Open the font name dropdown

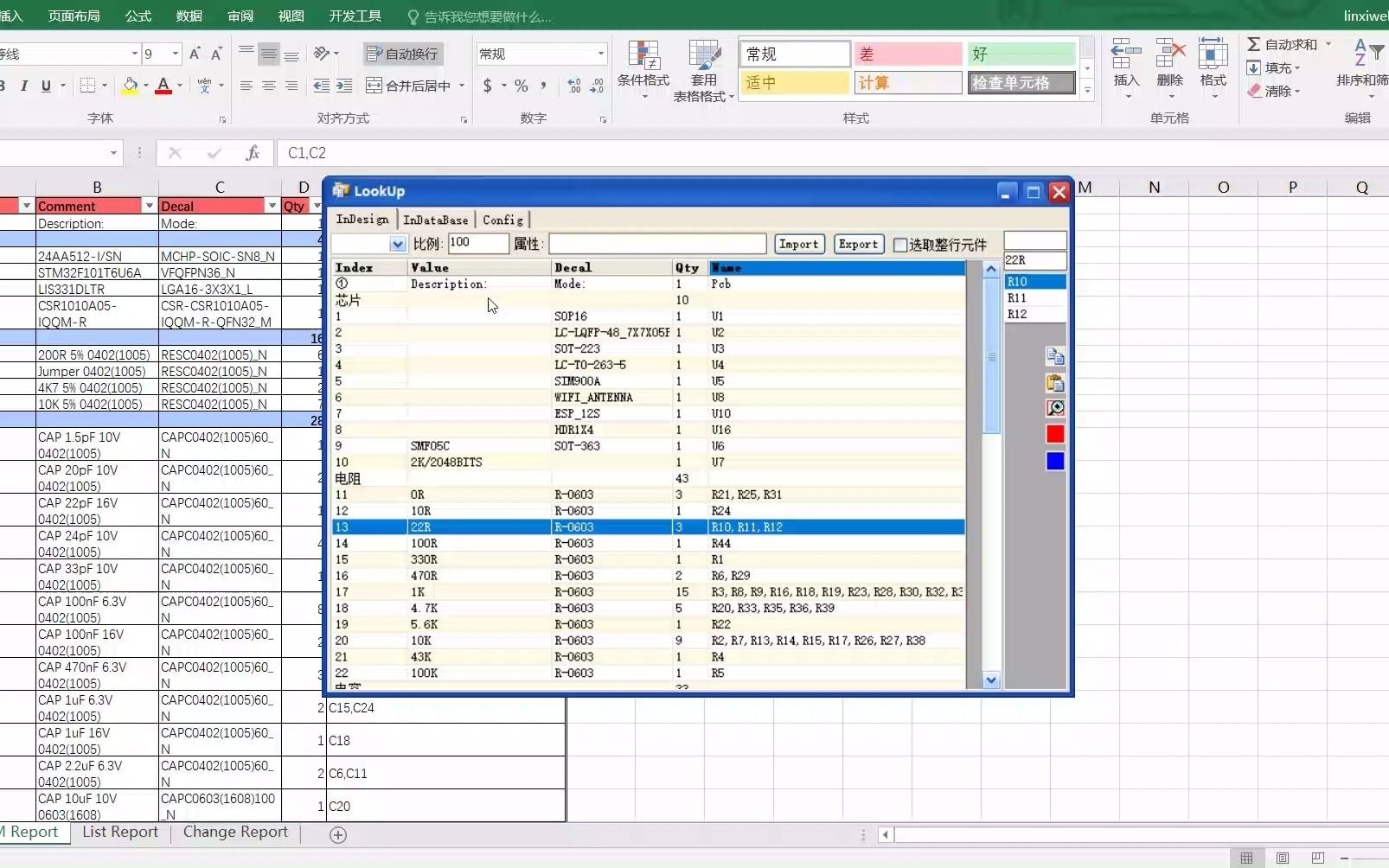pos(134,54)
